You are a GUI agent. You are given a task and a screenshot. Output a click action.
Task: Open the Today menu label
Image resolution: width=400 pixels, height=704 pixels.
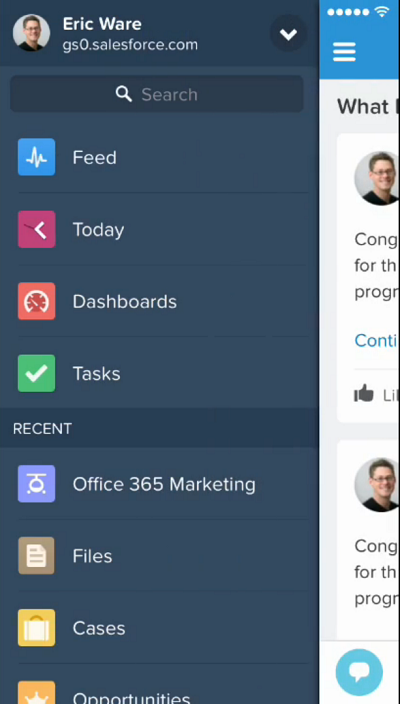coord(98,230)
